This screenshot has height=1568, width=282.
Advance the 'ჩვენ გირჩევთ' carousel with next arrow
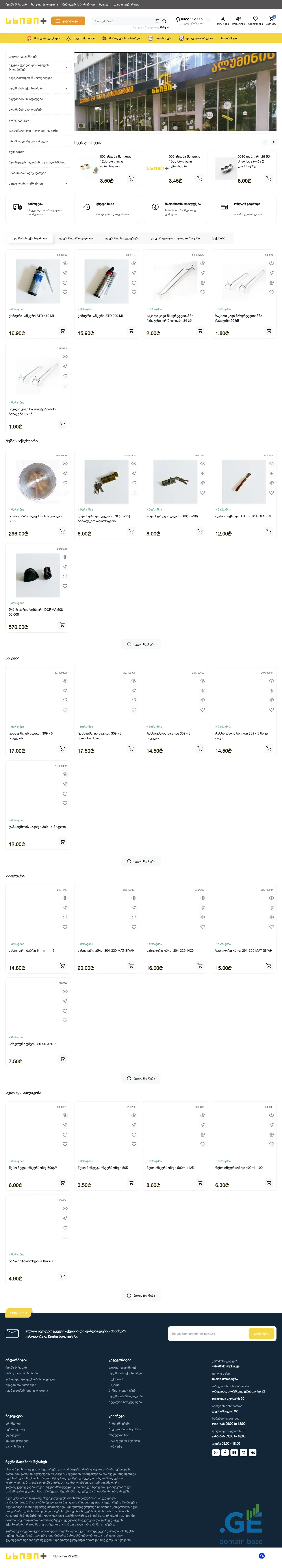pyautogui.click(x=273, y=142)
